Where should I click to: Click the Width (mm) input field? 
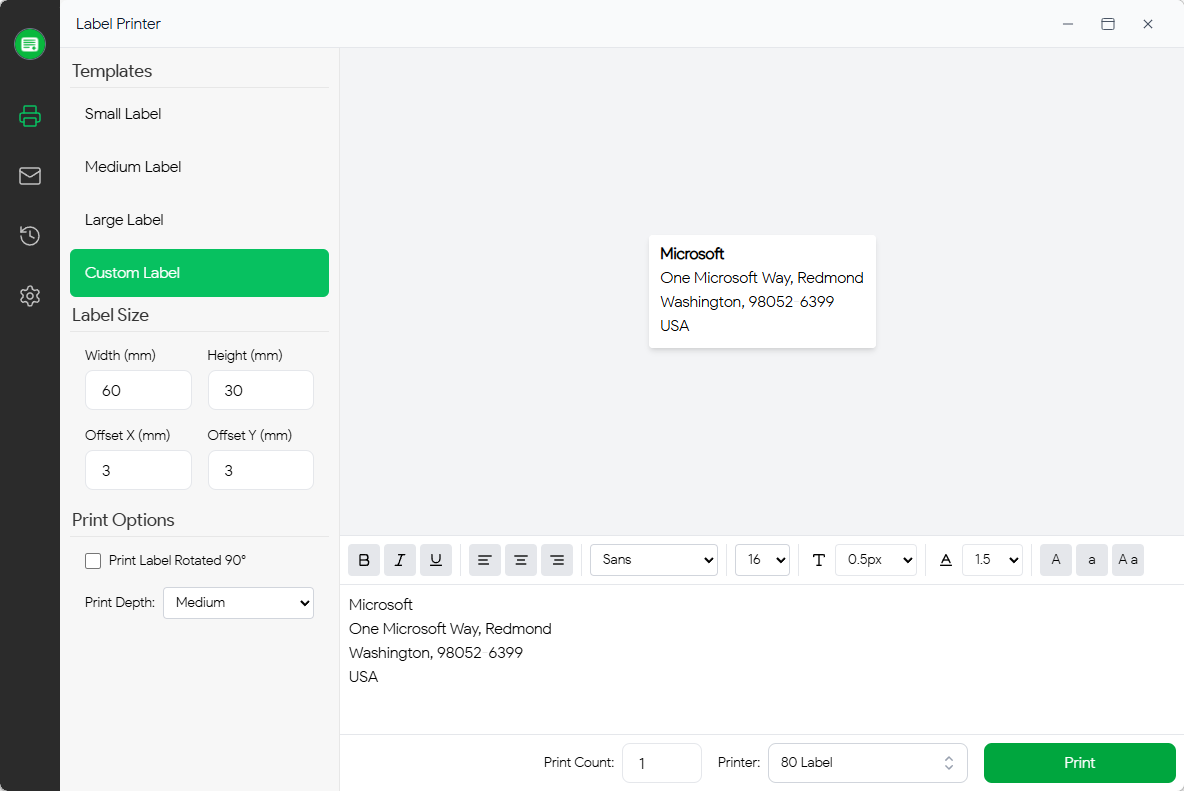point(138,390)
